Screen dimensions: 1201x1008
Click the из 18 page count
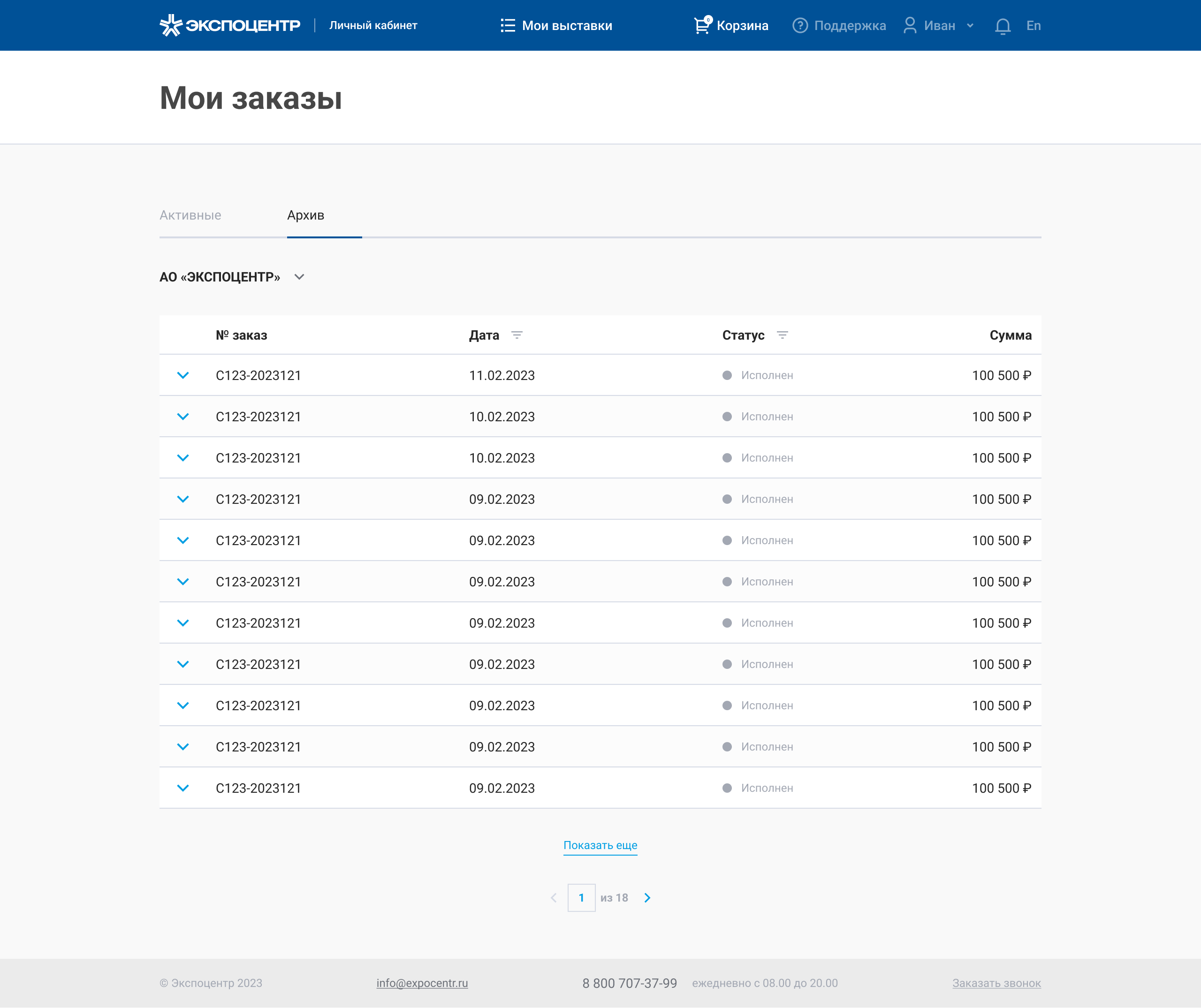[x=614, y=898]
